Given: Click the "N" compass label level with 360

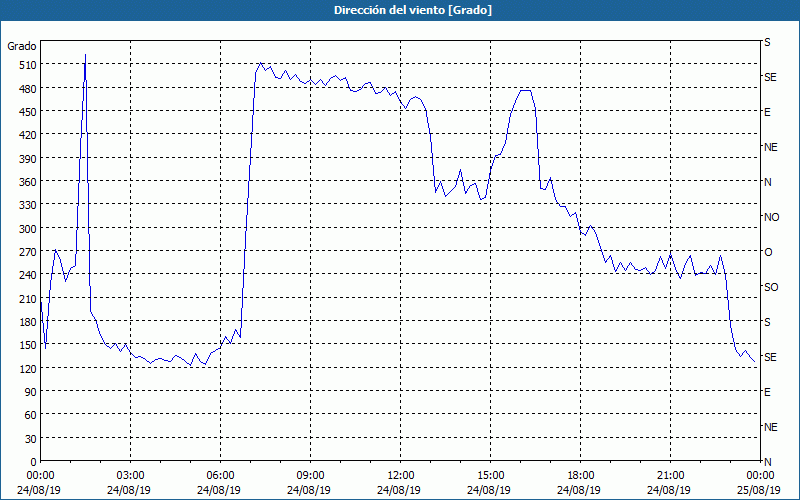Looking at the screenshot, I should tap(768, 182).
